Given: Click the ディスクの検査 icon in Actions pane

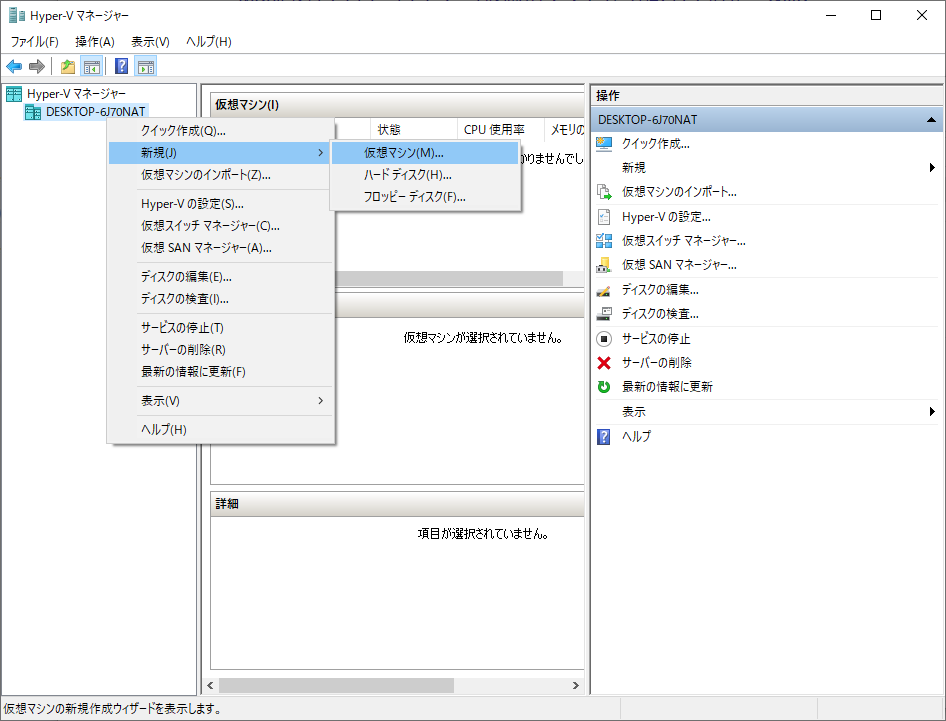Looking at the screenshot, I should click(x=604, y=314).
